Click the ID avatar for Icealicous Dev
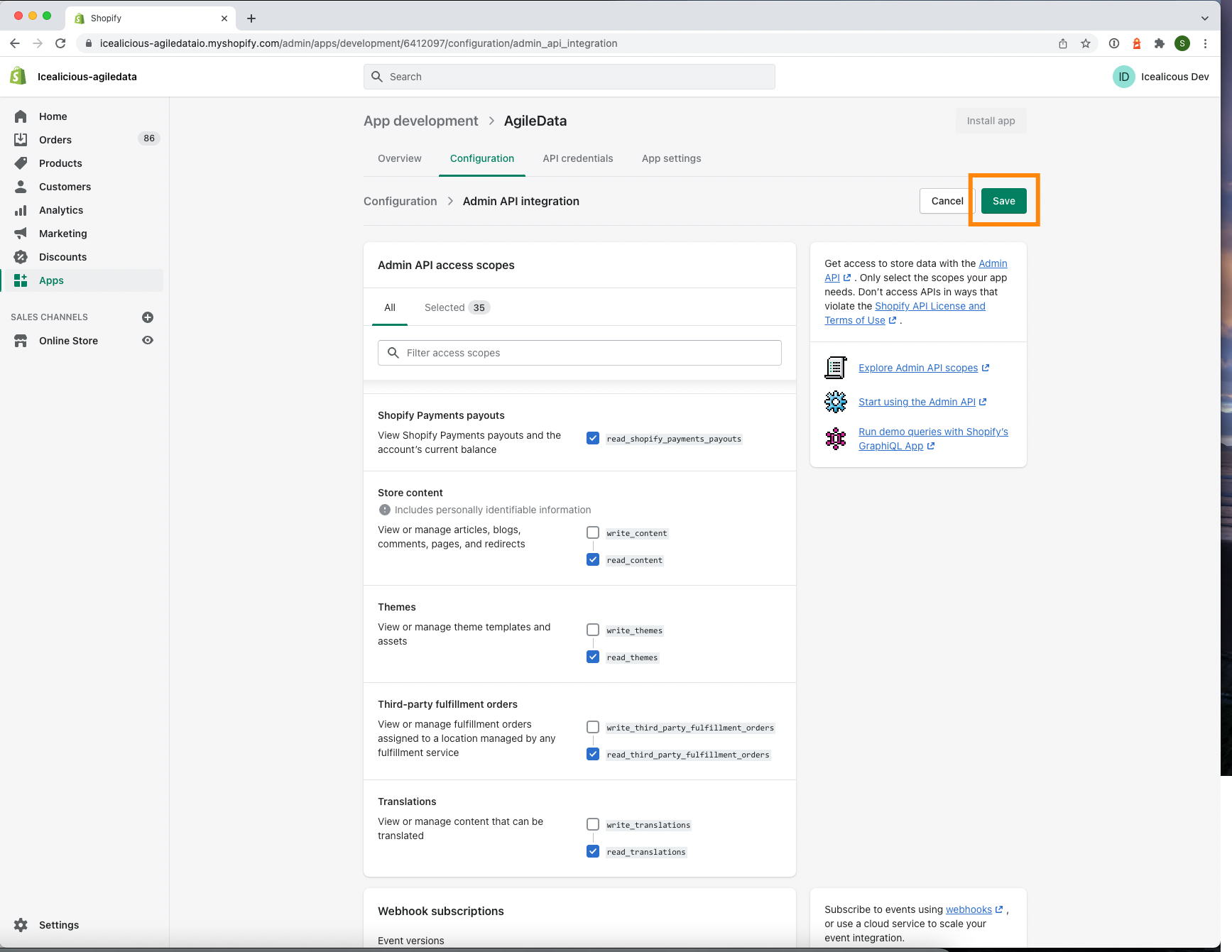Screen dimensions: 1232x952 click(x=1123, y=77)
